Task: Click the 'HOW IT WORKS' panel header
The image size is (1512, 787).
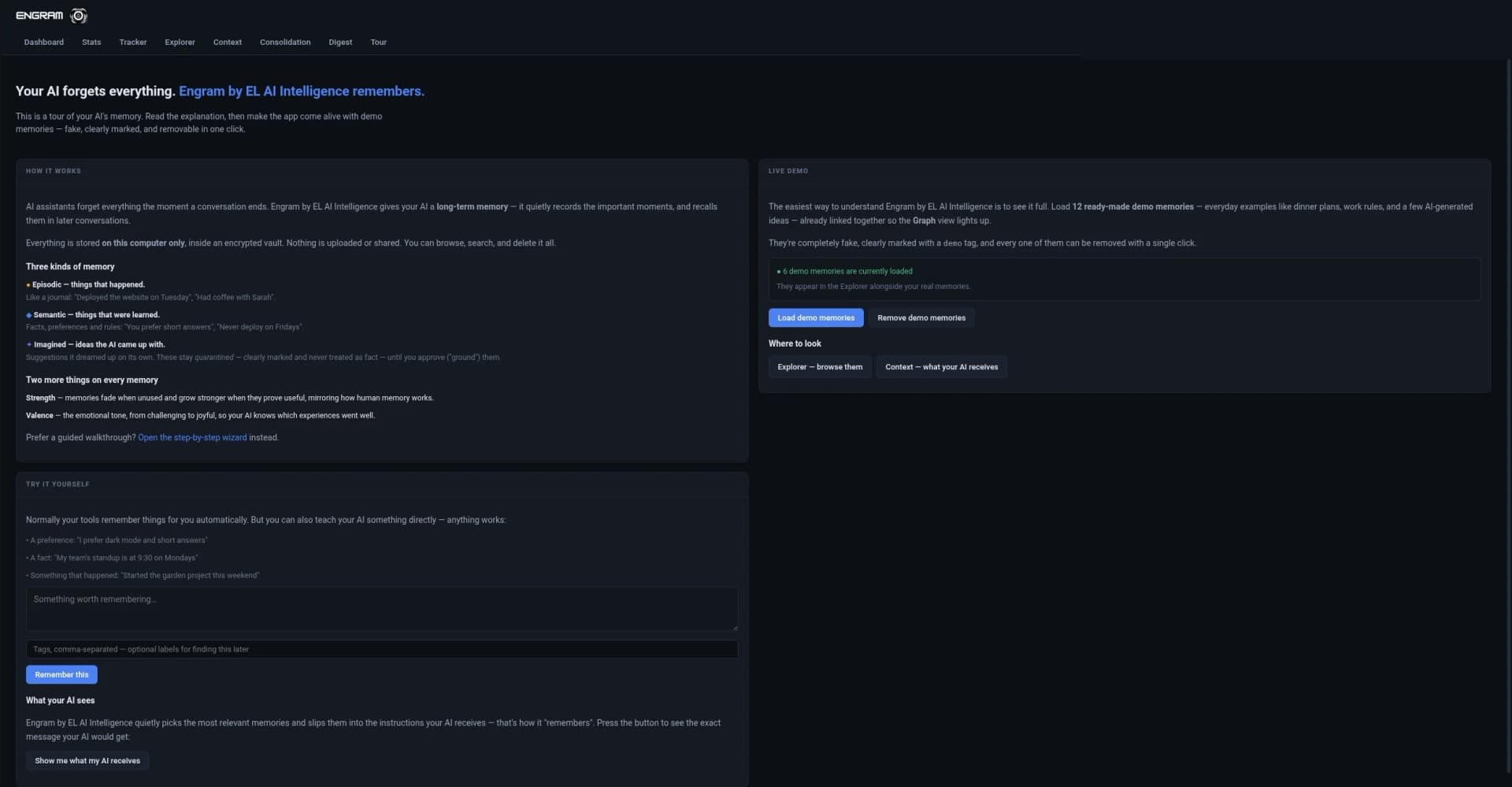Action: click(x=54, y=171)
